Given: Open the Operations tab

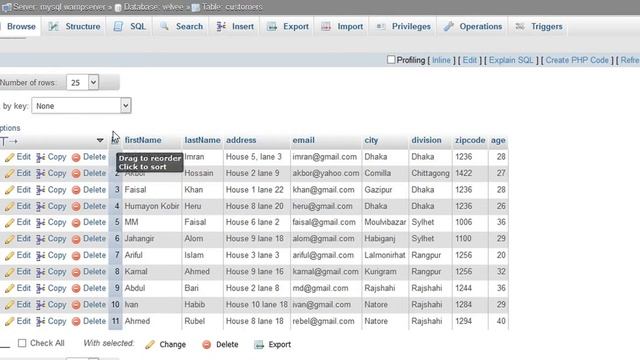Looking at the screenshot, I should (473, 27).
